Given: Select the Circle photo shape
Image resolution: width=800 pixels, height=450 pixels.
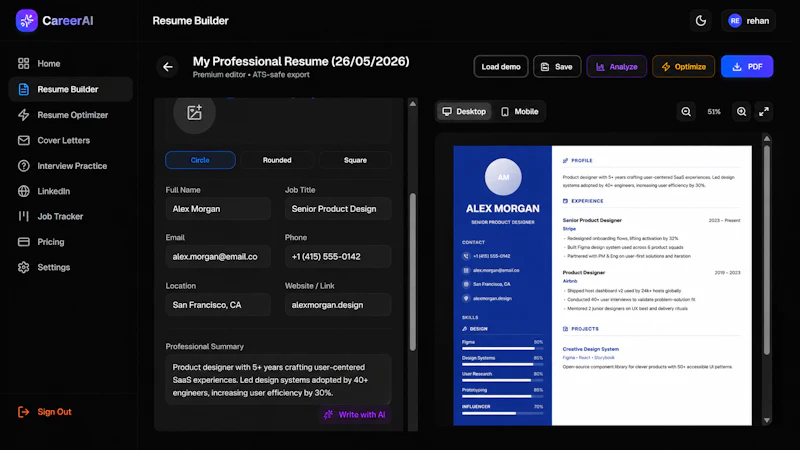Looking at the screenshot, I should click(200, 160).
